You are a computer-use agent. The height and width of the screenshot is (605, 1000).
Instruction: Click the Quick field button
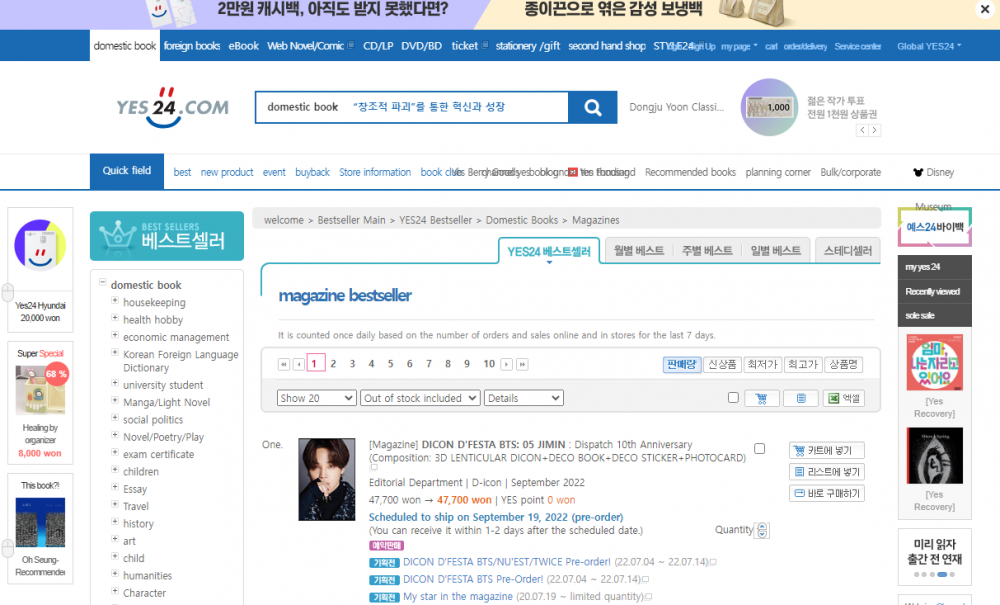pos(127,171)
